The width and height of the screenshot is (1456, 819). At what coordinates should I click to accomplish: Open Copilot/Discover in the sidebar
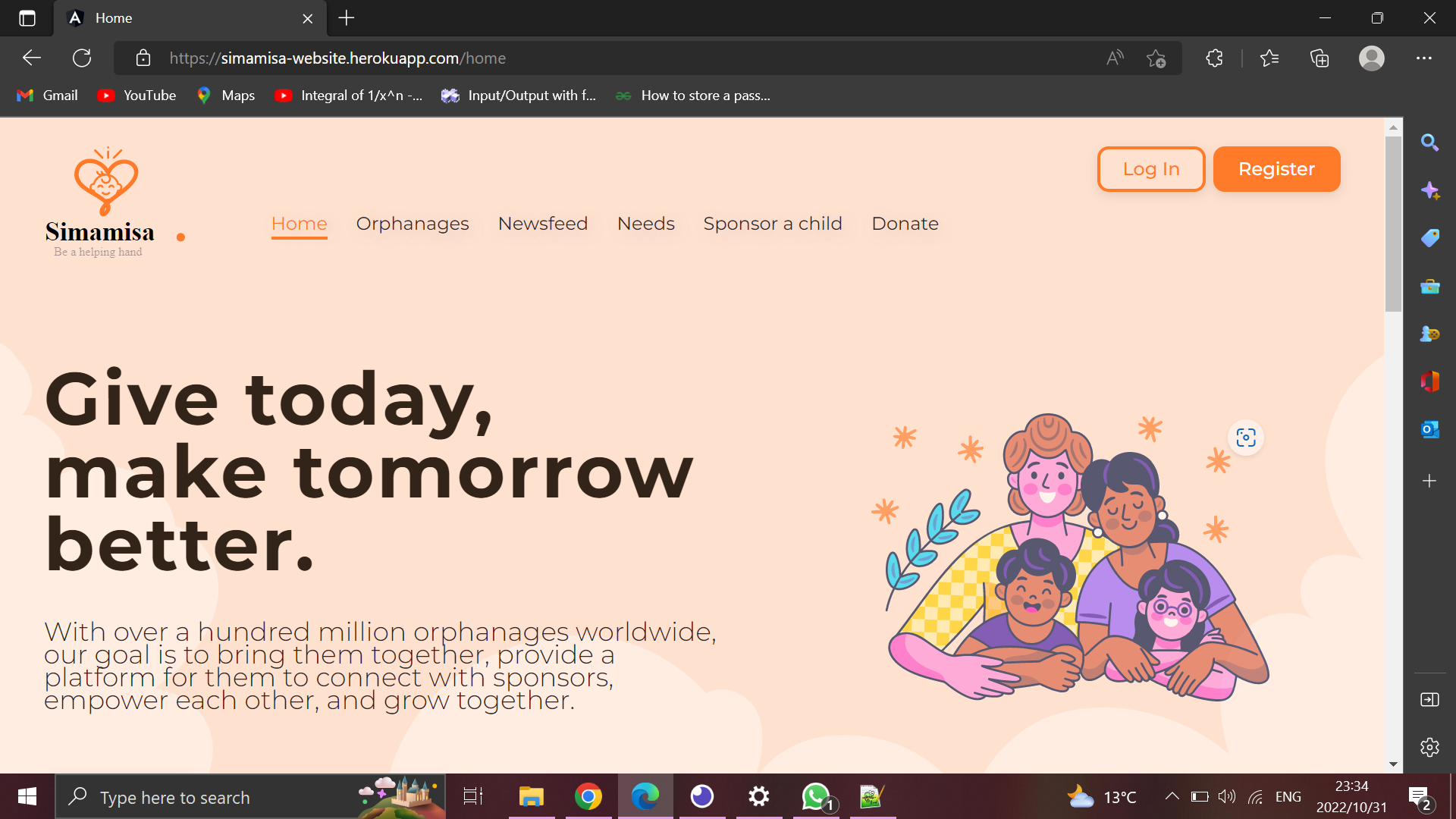pyautogui.click(x=1430, y=190)
